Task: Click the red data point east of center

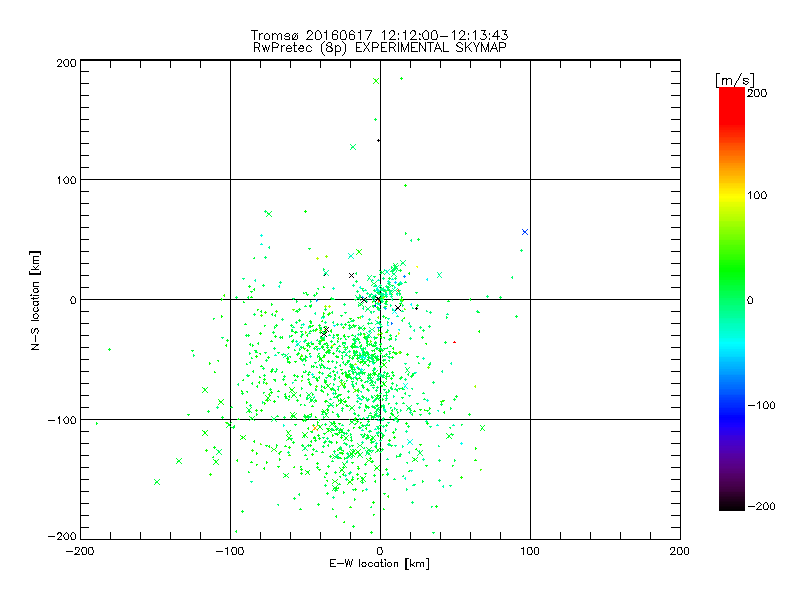Action: tap(454, 342)
